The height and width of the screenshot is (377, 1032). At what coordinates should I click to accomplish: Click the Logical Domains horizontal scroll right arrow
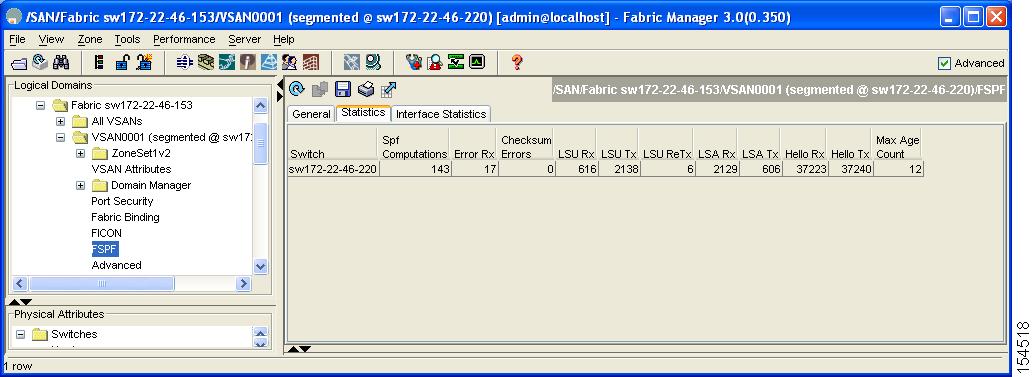(x=244, y=284)
